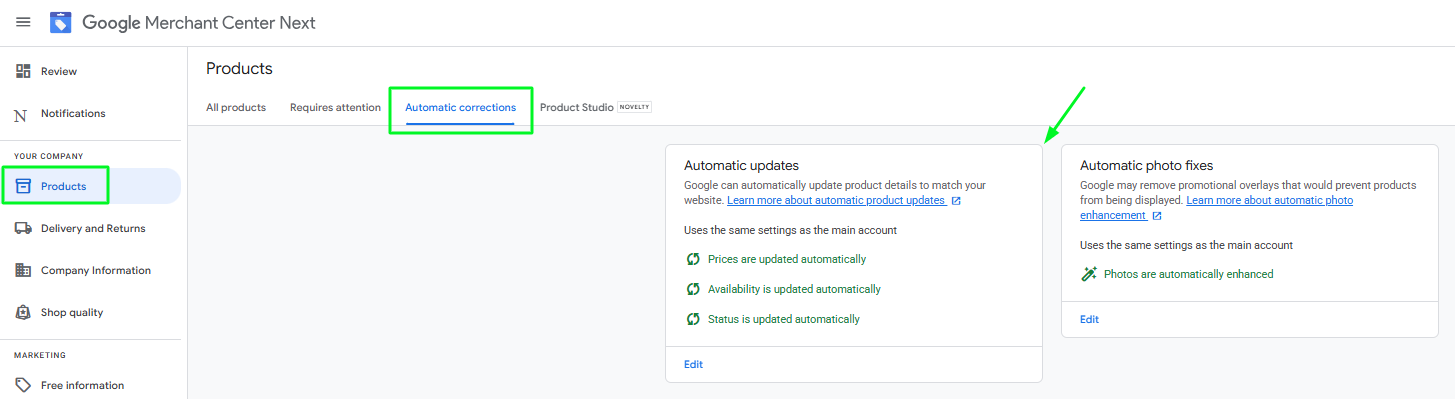The image size is (1455, 399).
Task: Click 'Status is updated automatically' text
Action: click(x=784, y=319)
